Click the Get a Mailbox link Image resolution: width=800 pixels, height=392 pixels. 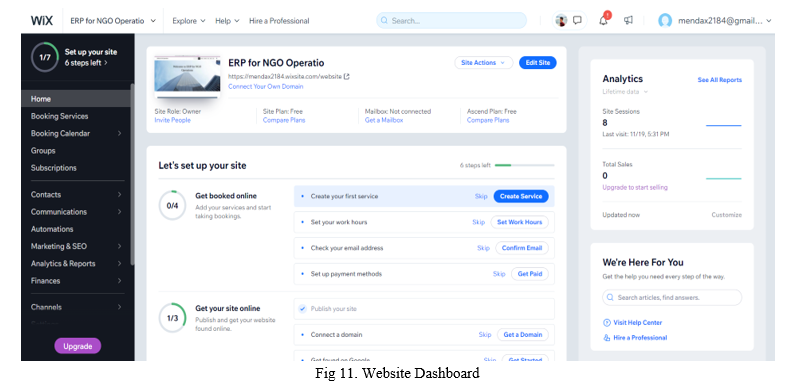coord(384,120)
